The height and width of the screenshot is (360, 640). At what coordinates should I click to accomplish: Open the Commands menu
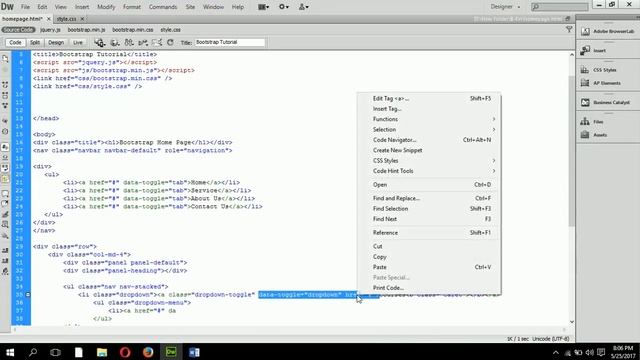163,7
